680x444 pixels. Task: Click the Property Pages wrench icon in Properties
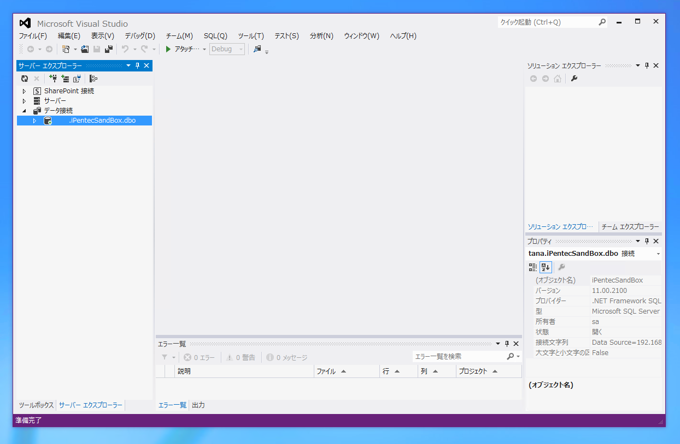coord(562,267)
